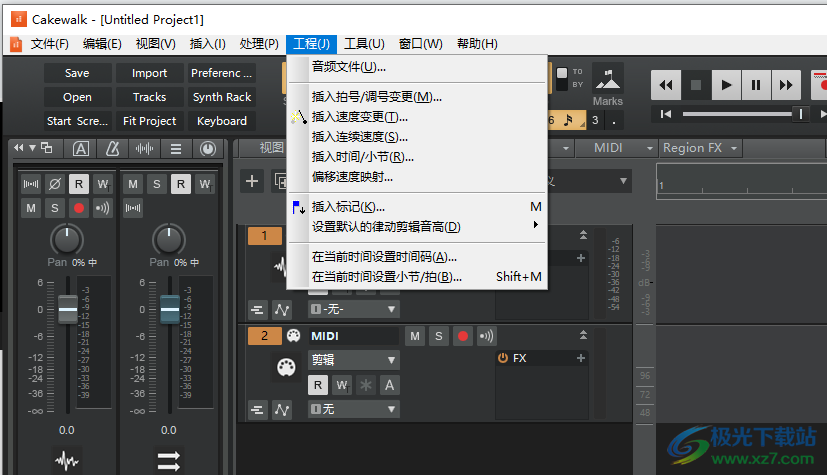Rewind with the double-arrow transport button
The height and width of the screenshot is (475, 827).
click(x=666, y=85)
